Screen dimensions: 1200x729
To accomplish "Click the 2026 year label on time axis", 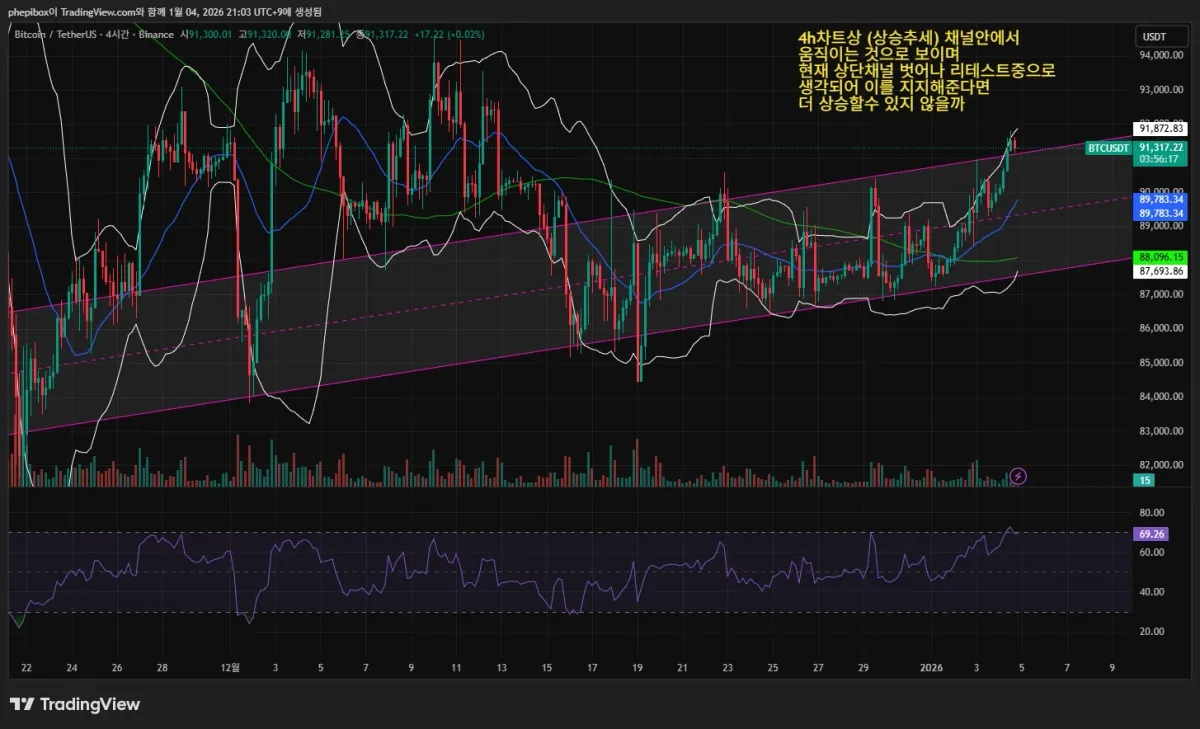I will [x=931, y=666].
